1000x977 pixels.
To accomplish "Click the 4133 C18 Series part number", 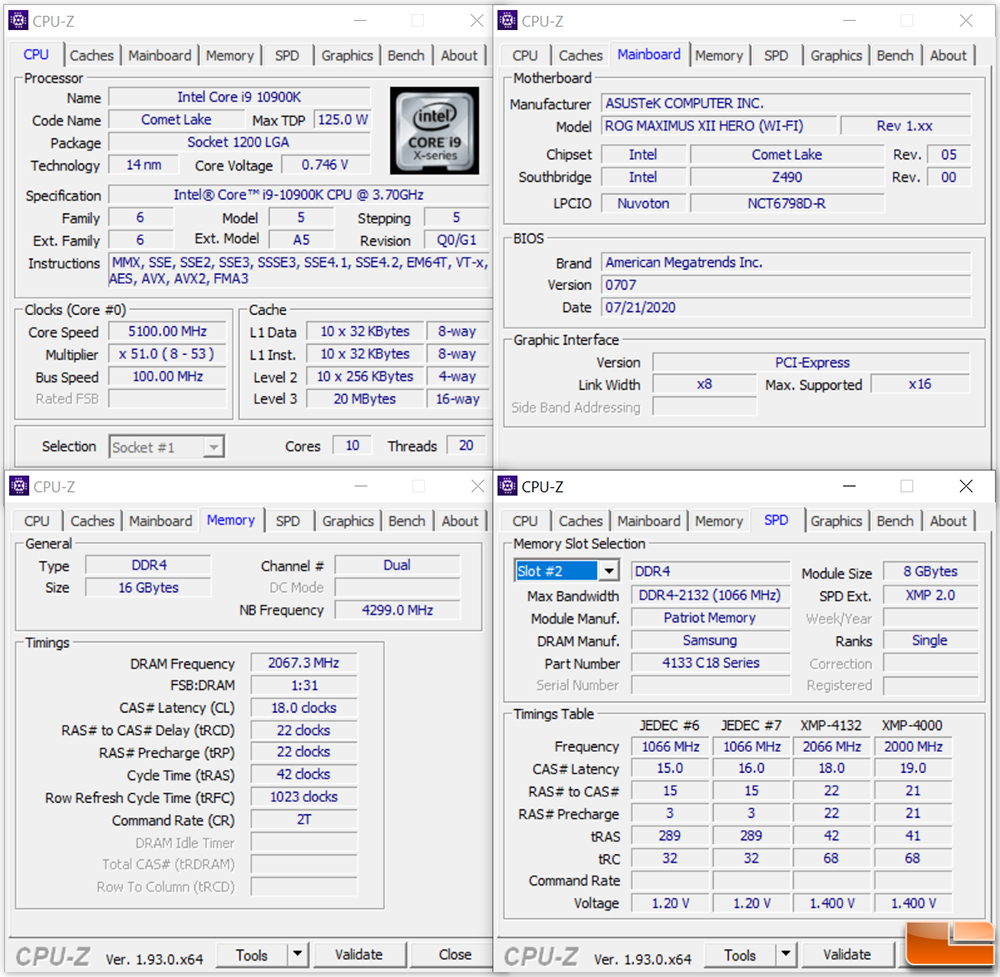I will pos(710,663).
